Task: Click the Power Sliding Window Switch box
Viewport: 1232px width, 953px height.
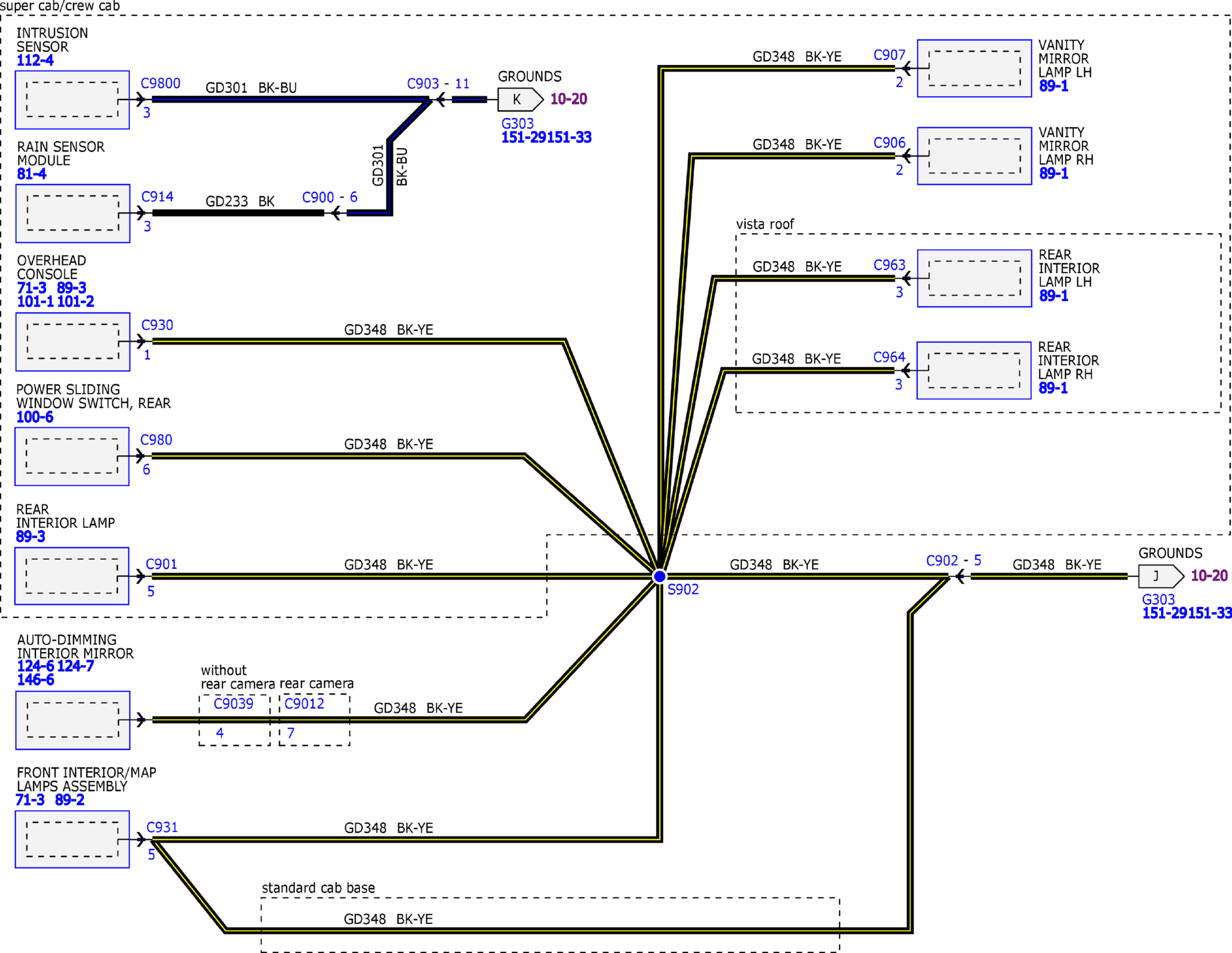Action: pyautogui.click(x=72, y=456)
